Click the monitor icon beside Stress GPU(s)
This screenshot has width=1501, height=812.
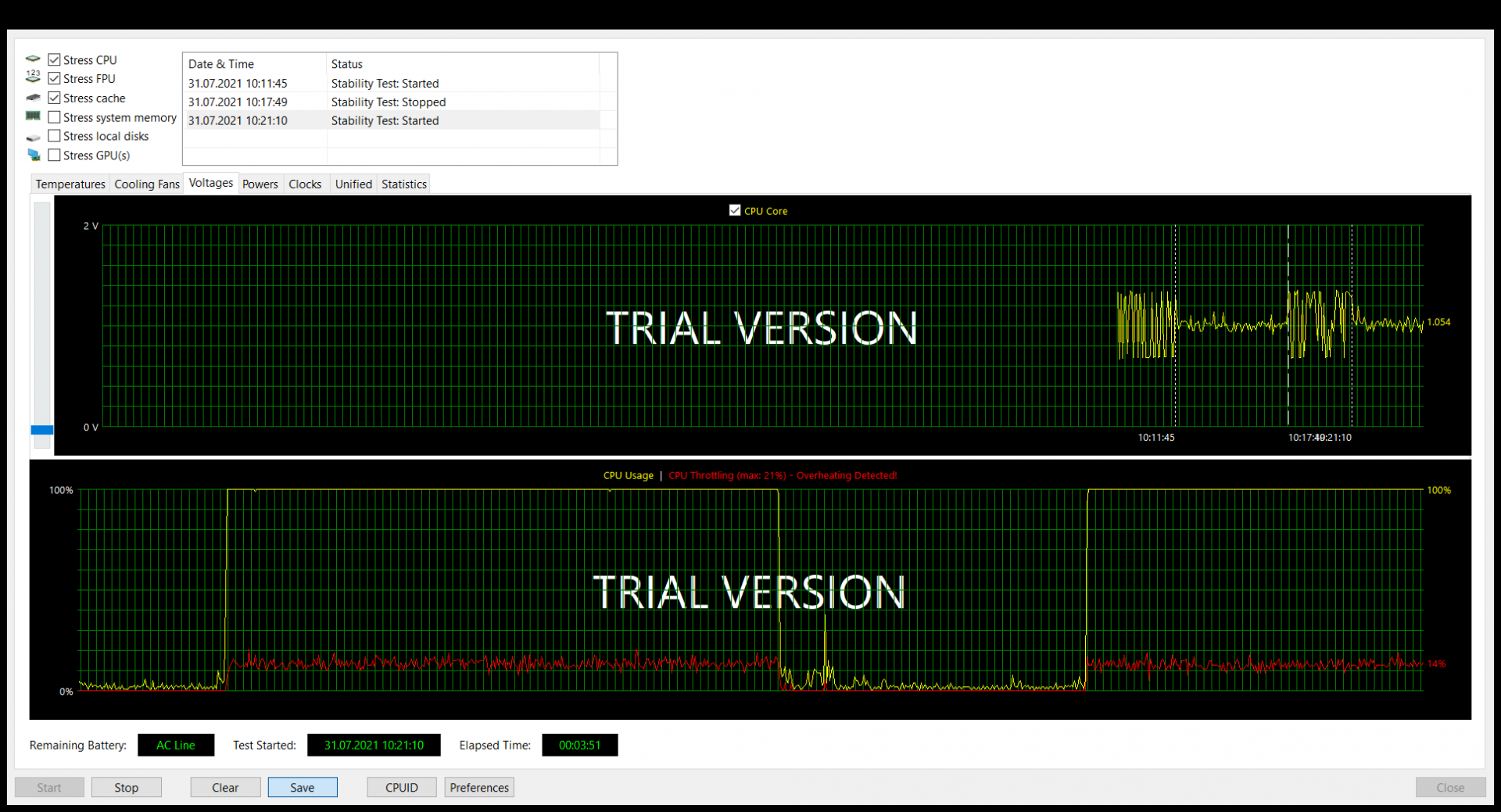(x=33, y=155)
